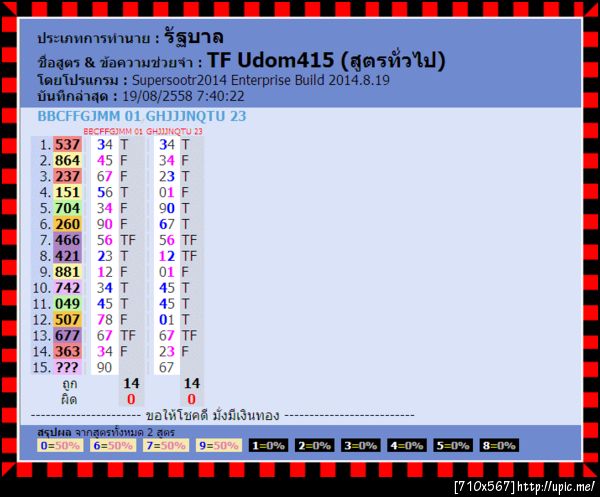
Task: Select result number 881 in row 9
Action: [67, 272]
